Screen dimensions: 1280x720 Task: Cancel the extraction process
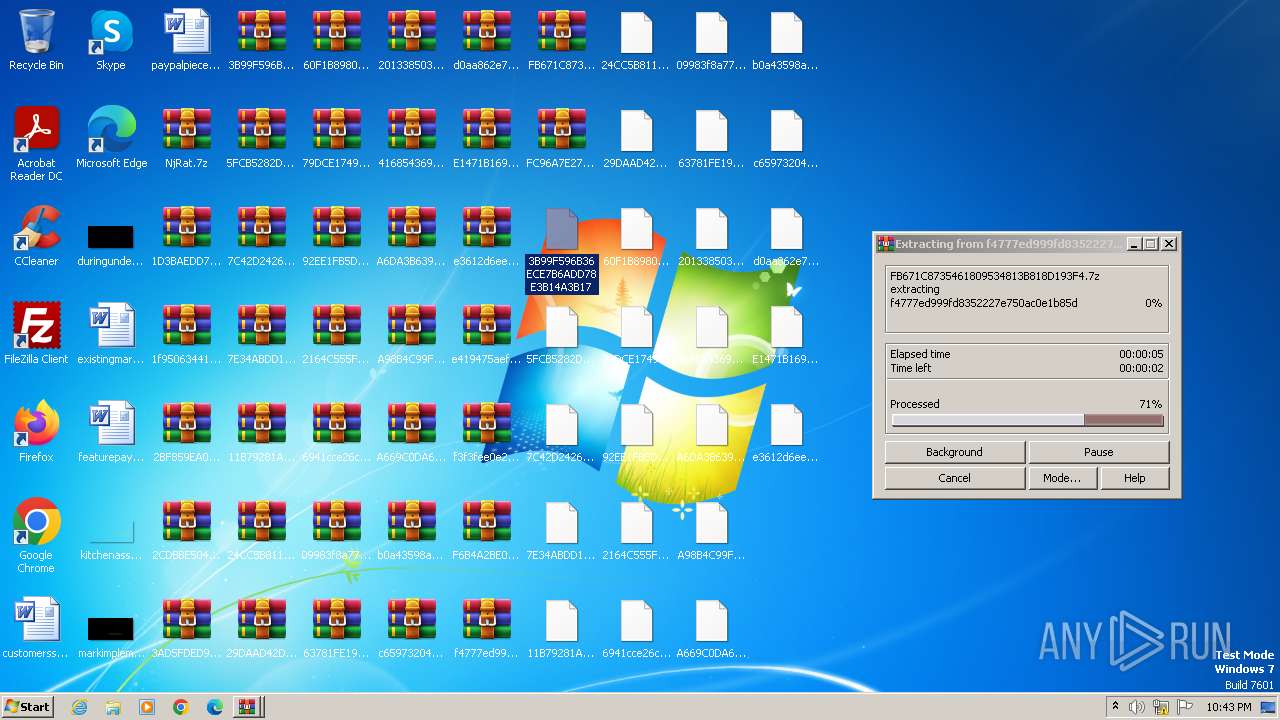[954, 478]
